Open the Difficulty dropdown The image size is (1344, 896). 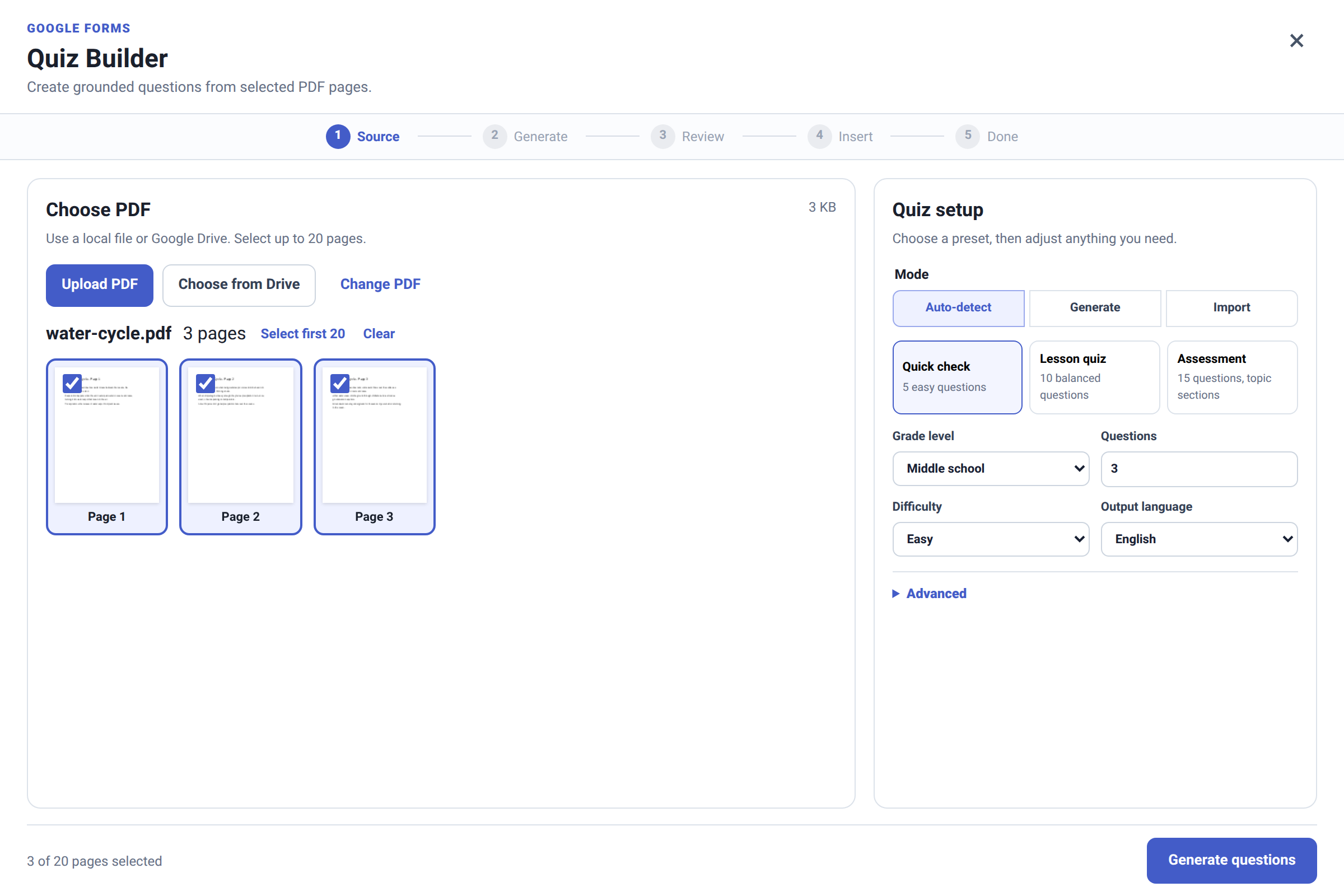991,539
